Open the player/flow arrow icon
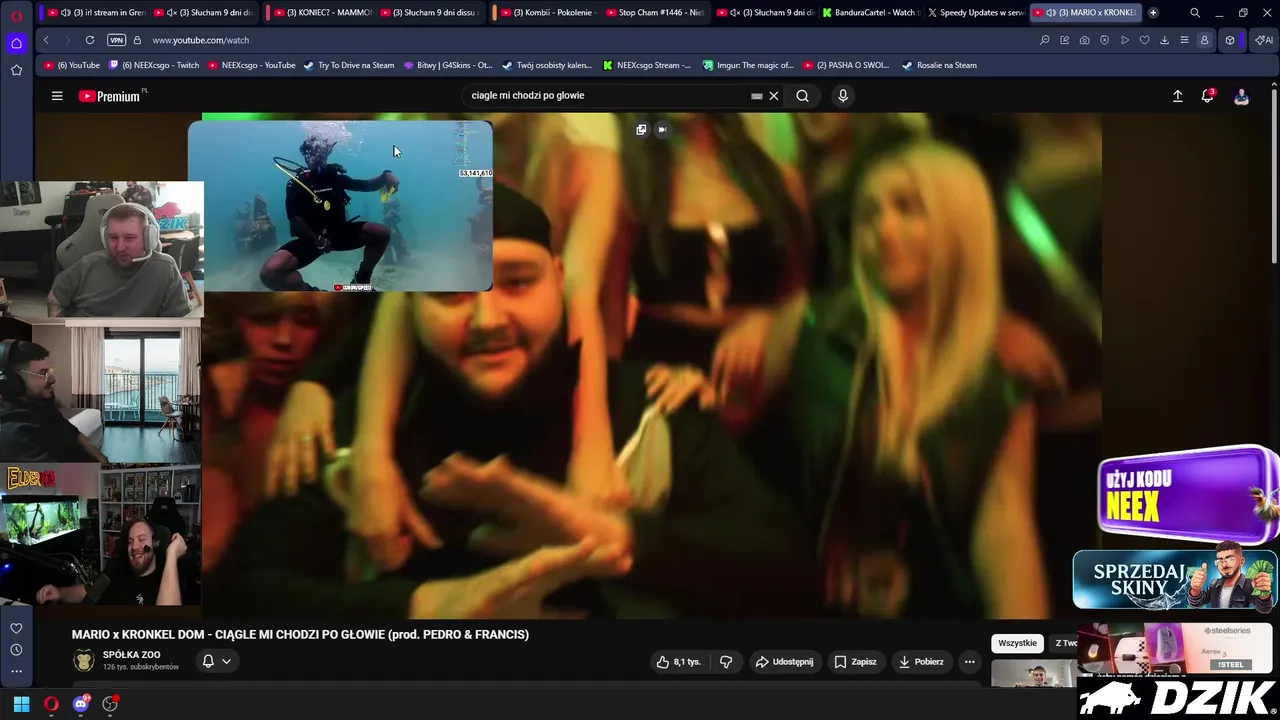 click(x=1125, y=40)
